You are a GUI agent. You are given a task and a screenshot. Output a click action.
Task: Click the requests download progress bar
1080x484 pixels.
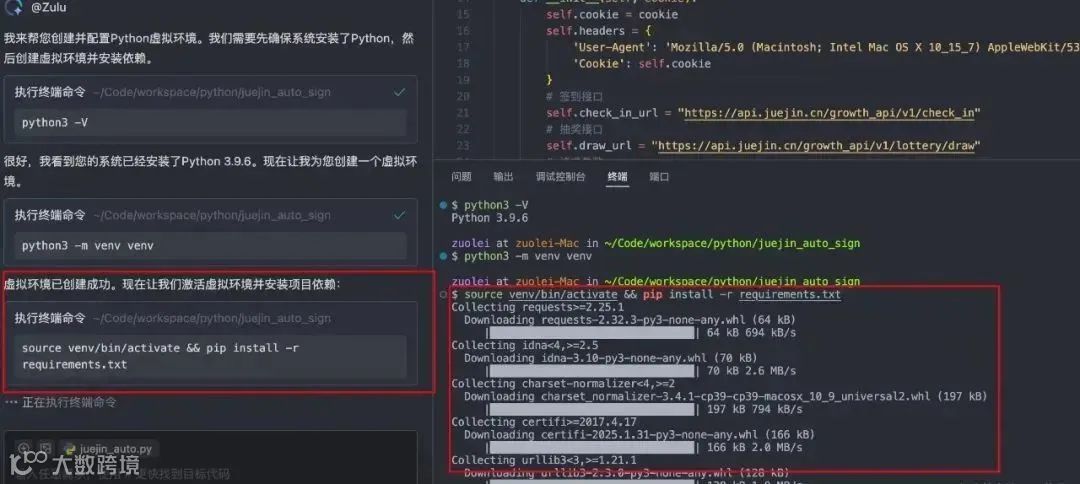click(591, 333)
